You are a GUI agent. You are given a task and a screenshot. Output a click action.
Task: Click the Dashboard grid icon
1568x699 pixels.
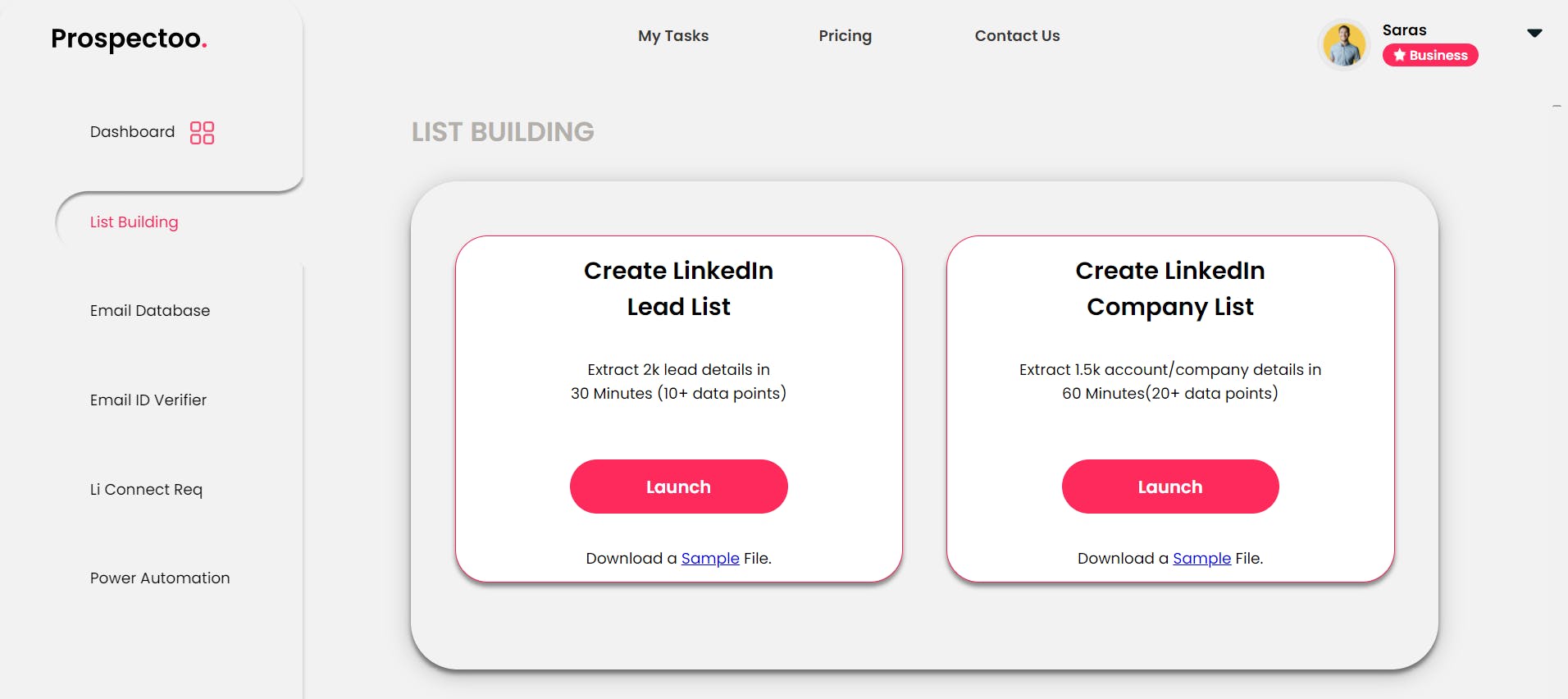202,133
